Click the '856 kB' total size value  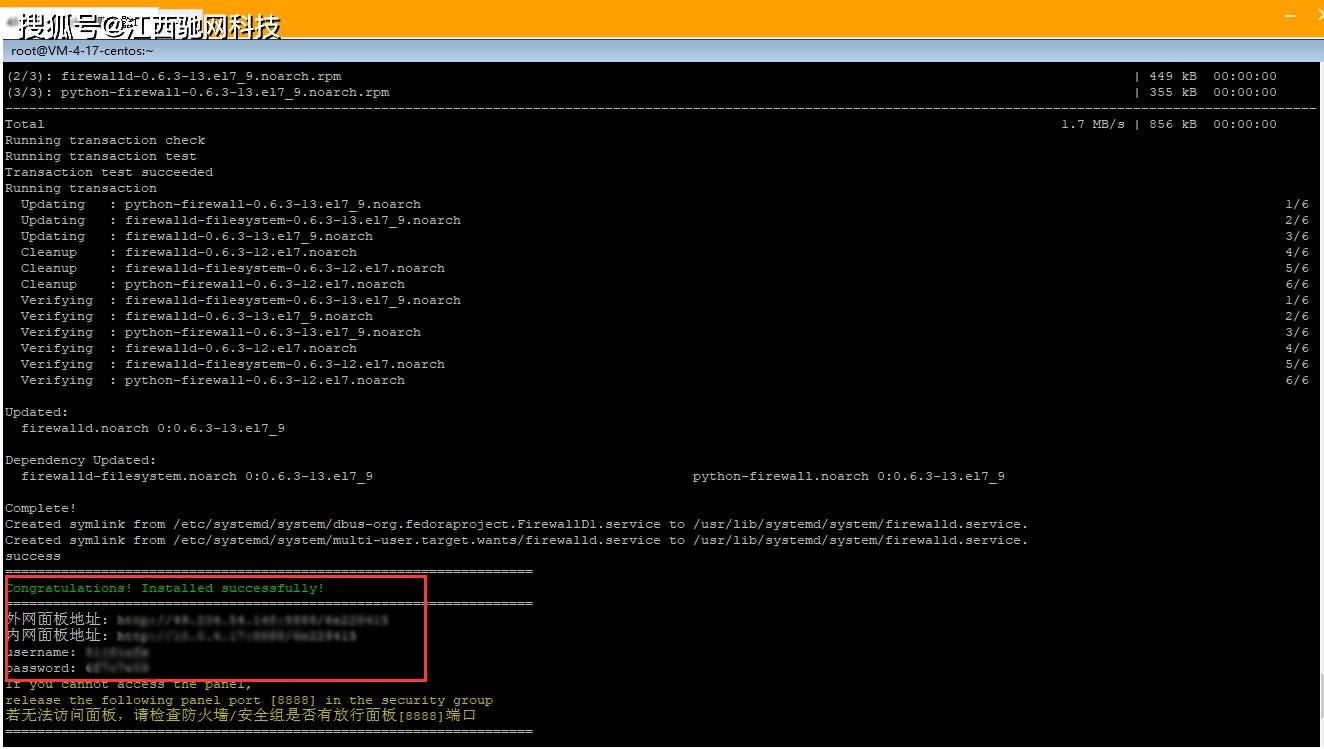tap(1173, 124)
